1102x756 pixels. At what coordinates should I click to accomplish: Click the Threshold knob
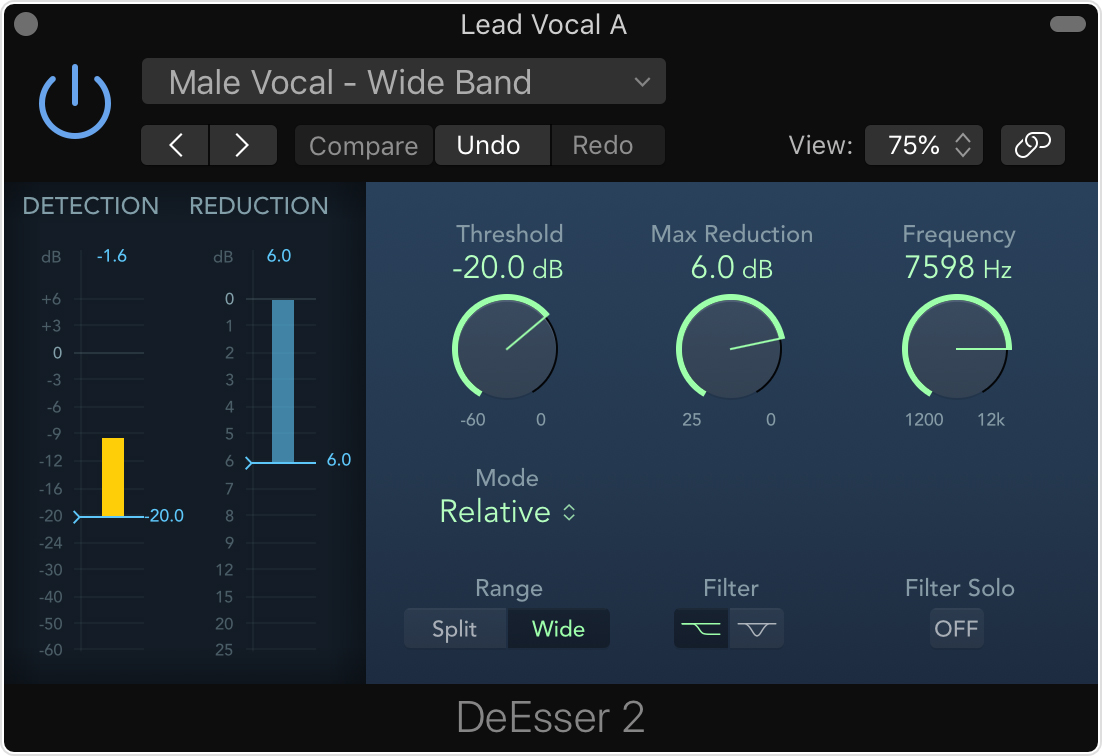click(505, 348)
